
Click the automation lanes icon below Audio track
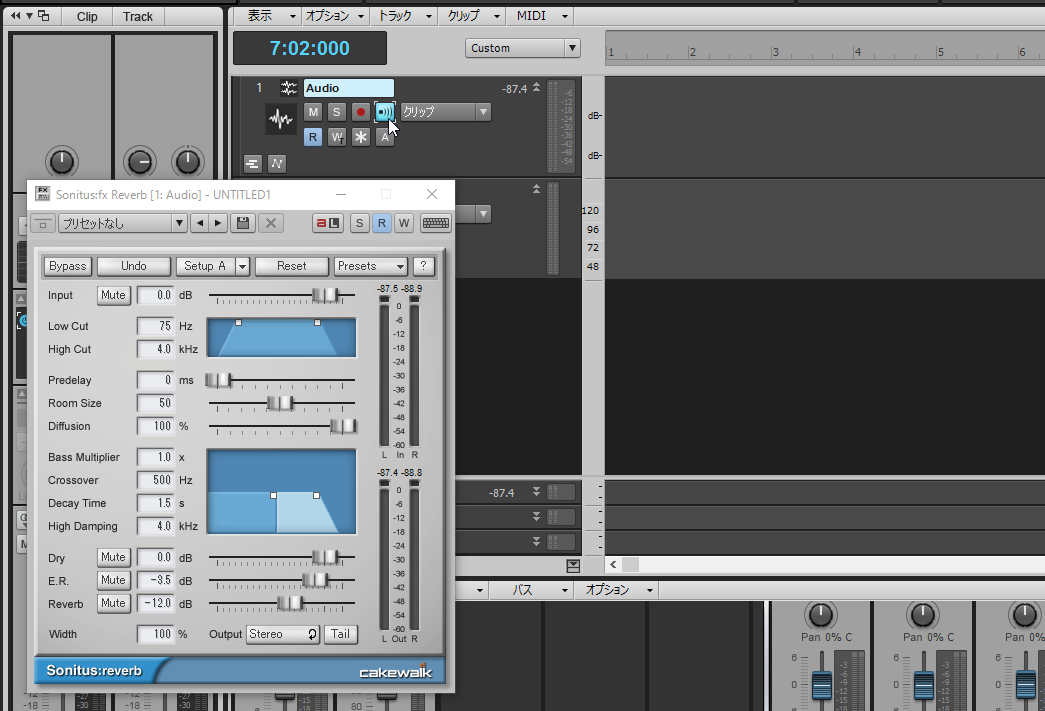[277, 163]
